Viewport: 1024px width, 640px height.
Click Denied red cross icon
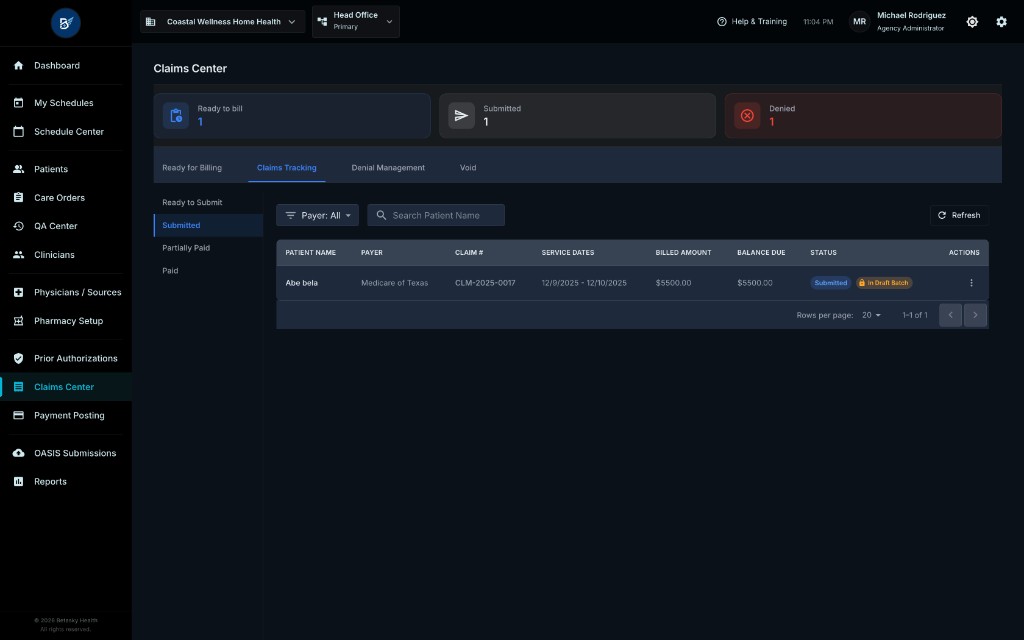pos(747,116)
